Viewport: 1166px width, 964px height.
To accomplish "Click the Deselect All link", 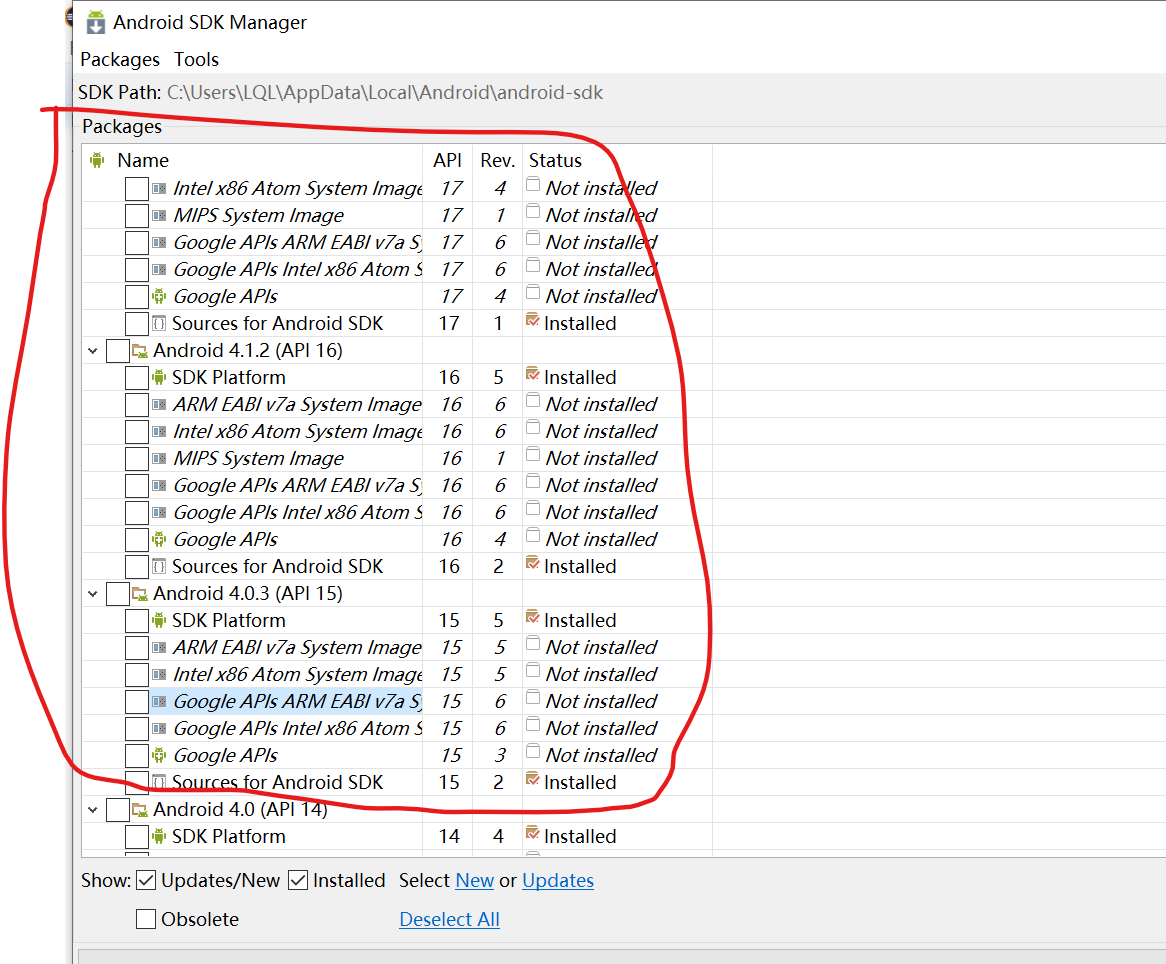I will 449,919.
